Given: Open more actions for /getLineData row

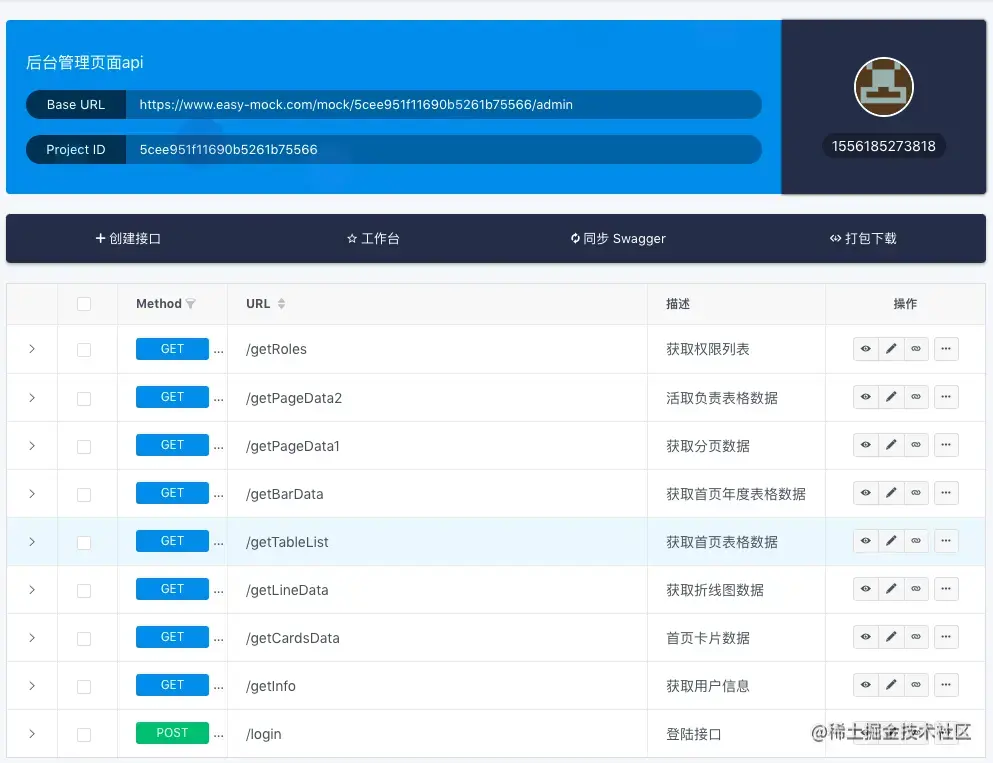Looking at the screenshot, I should pyautogui.click(x=946, y=590).
